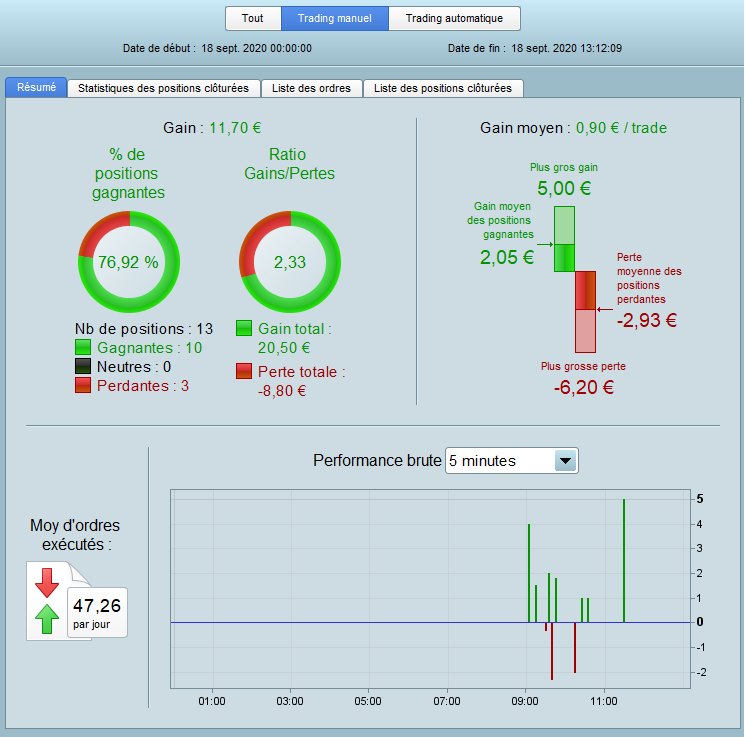This screenshot has width=744, height=737.
Task: Click the green up arrow orders icon
Action: pyautogui.click(x=47, y=619)
